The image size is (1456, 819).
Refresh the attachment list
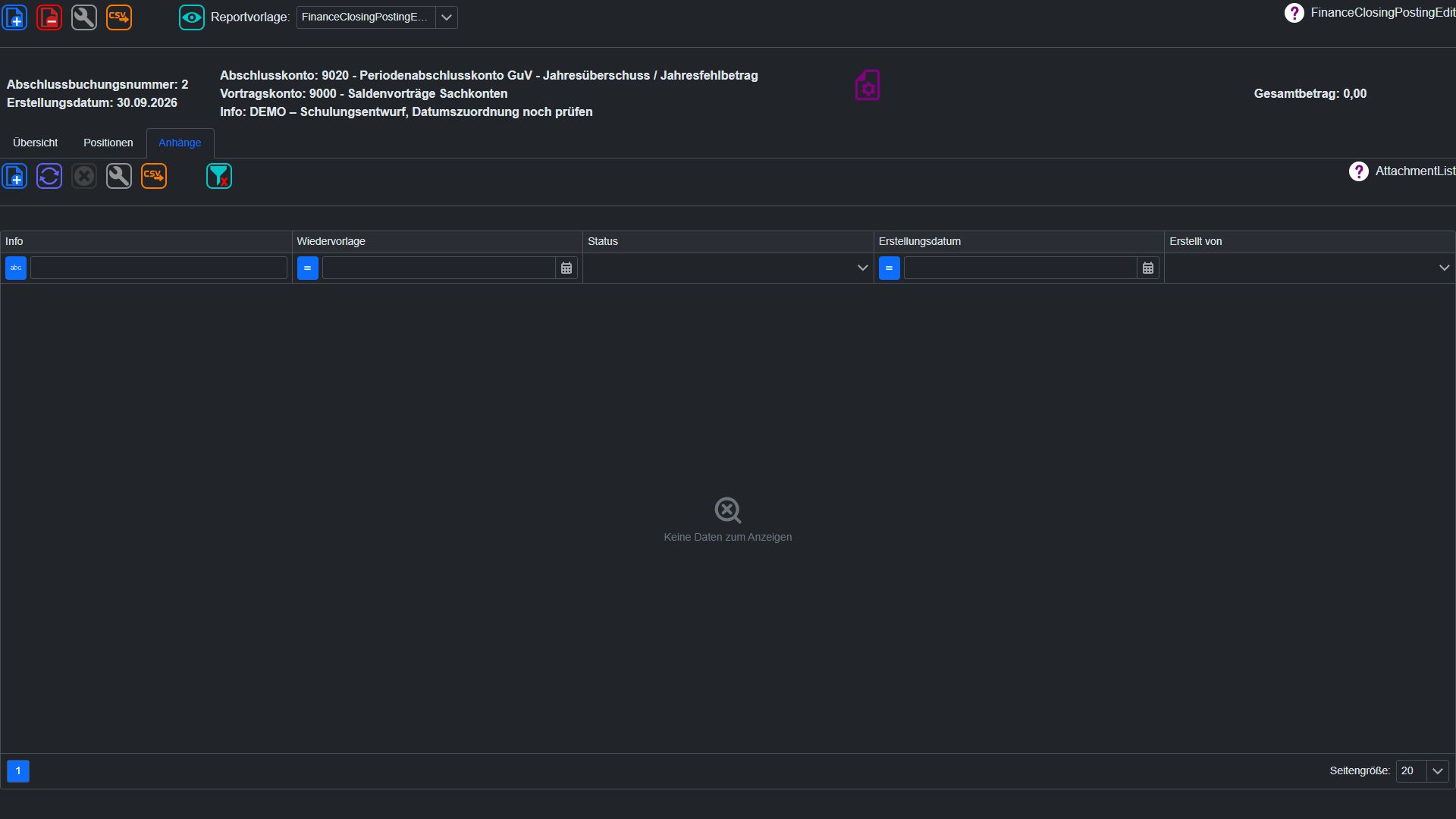pyautogui.click(x=49, y=176)
